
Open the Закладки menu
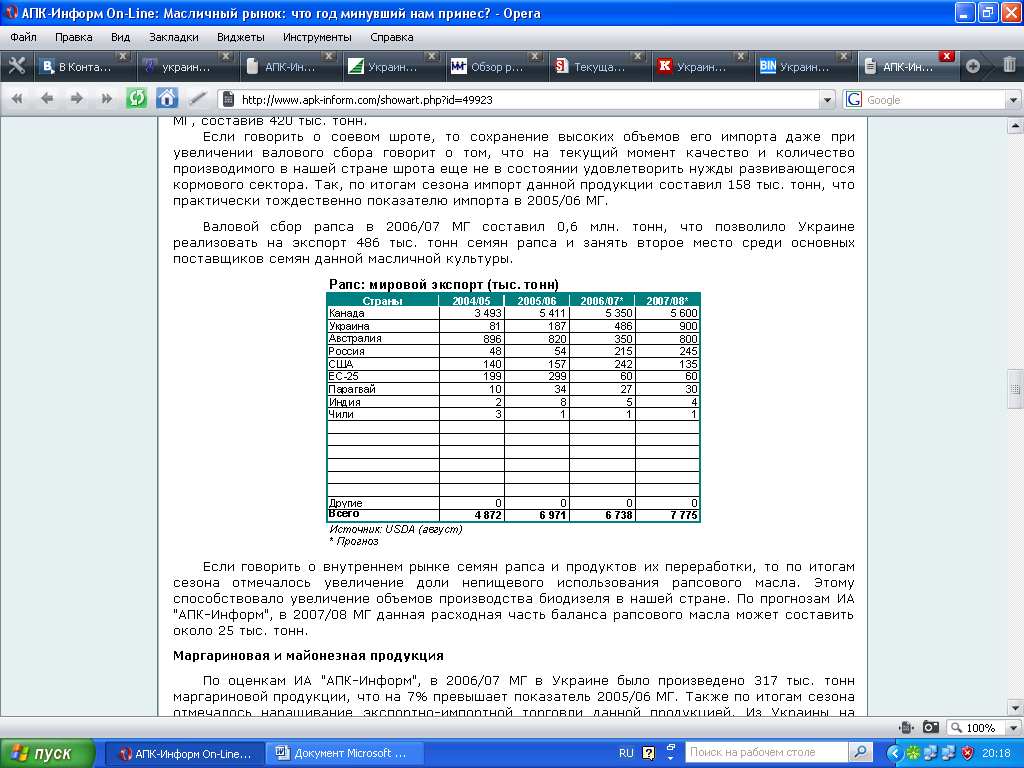174,37
